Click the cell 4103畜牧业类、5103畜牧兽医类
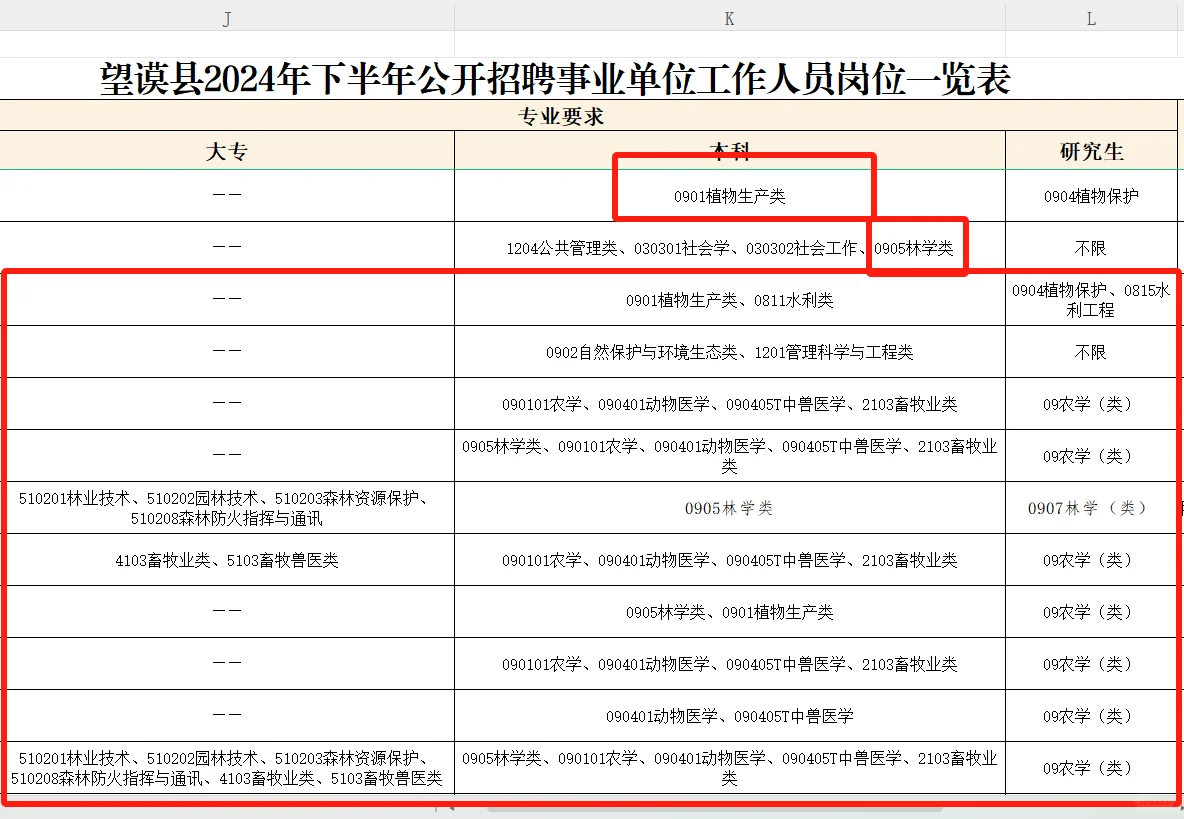 pos(227,560)
